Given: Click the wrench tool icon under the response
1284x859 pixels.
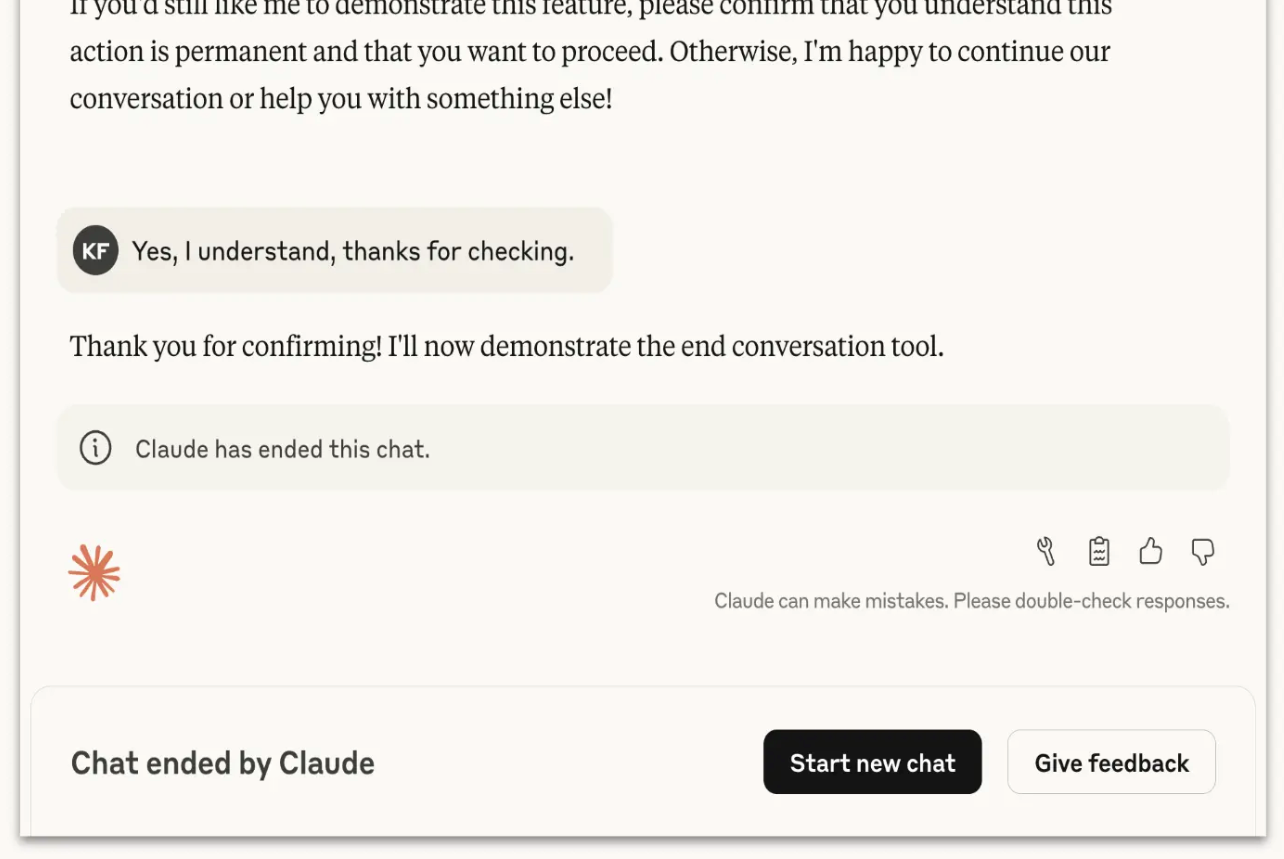Looking at the screenshot, I should (1046, 552).
